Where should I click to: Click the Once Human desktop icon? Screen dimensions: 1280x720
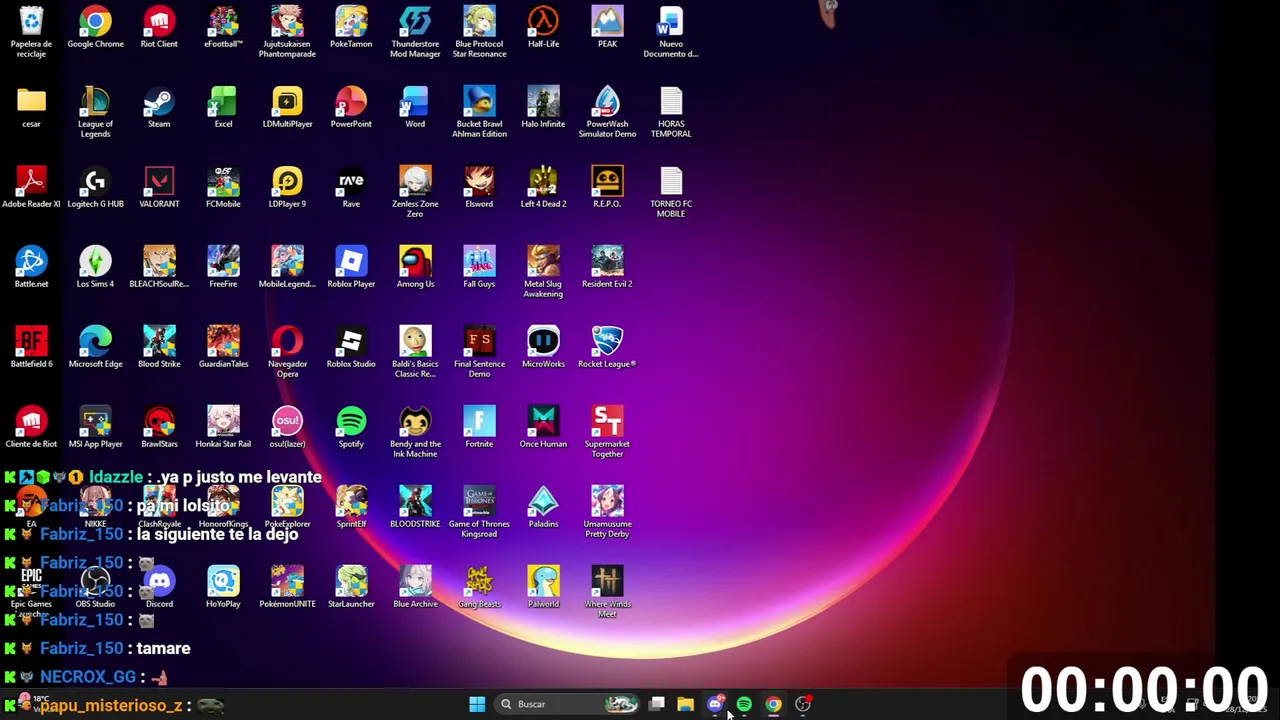pyautogui.click(x=543, y=428)
